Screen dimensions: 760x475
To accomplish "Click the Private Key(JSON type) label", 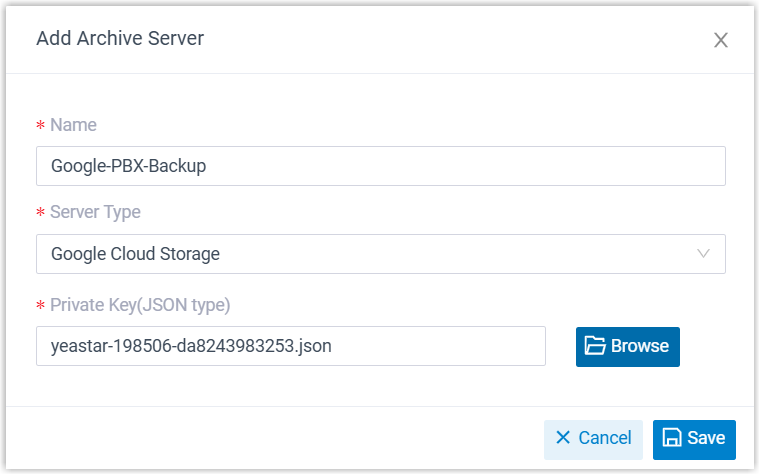I will coord(140,305).
